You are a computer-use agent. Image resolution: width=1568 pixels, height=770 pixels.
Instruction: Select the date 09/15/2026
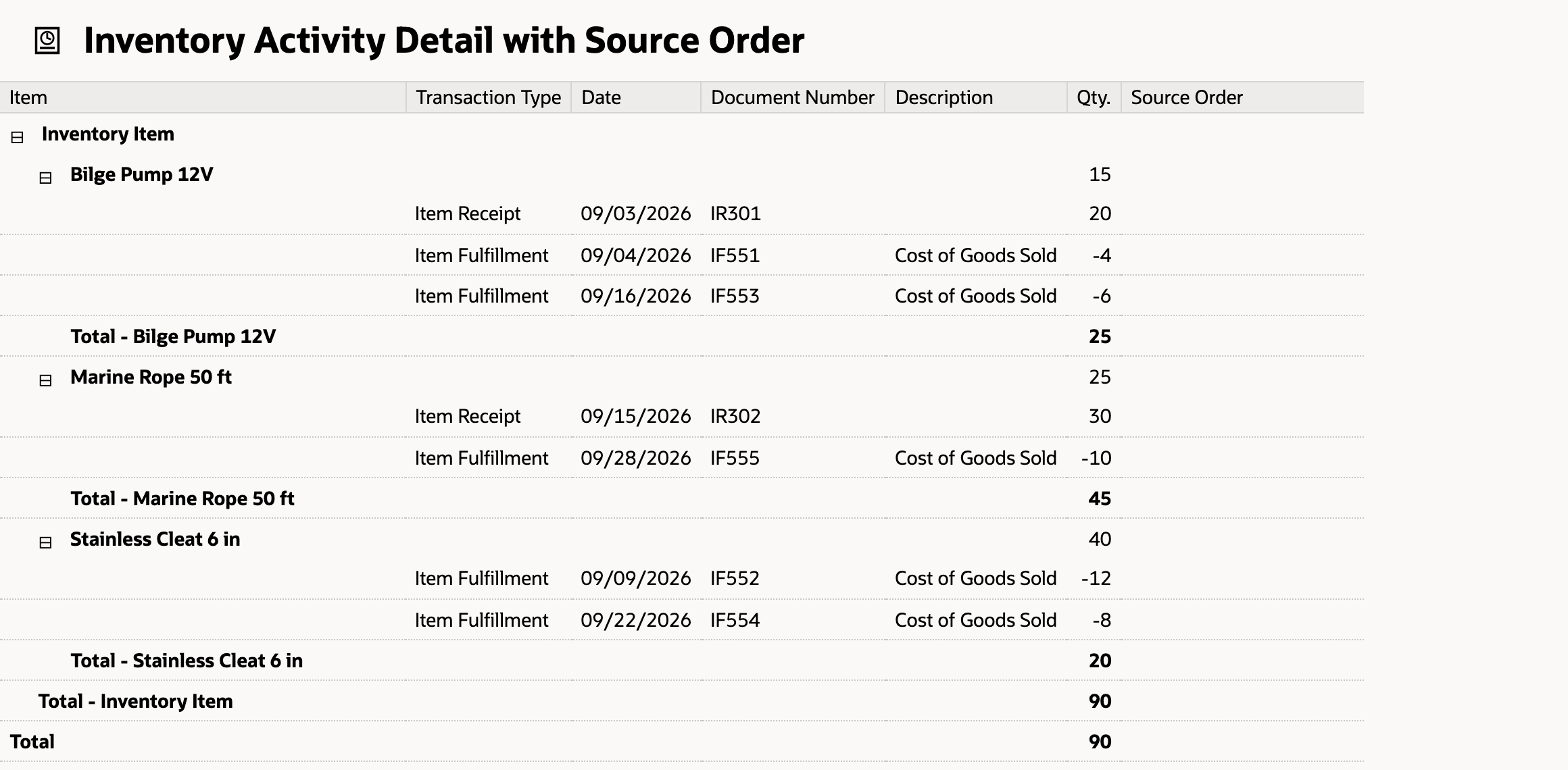pos(636,416)
